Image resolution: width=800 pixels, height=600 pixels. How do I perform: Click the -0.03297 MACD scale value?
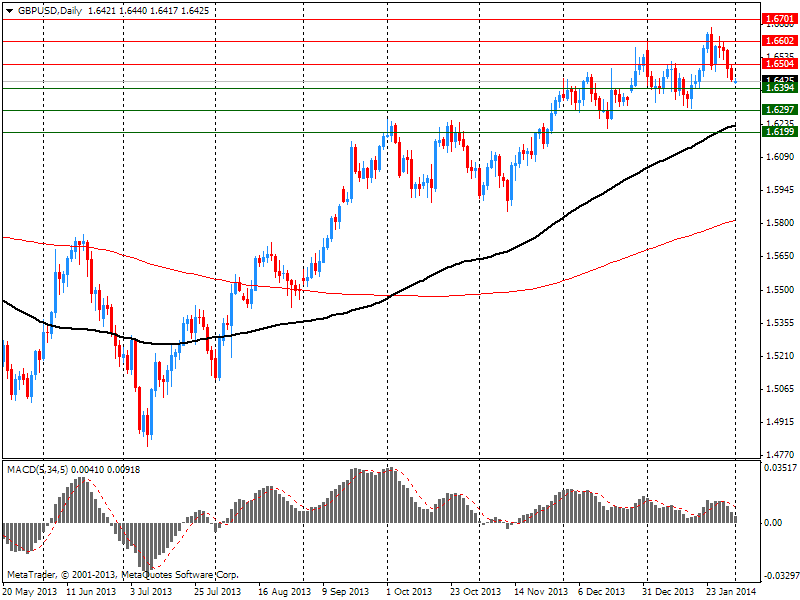click(x=780, y=576)
